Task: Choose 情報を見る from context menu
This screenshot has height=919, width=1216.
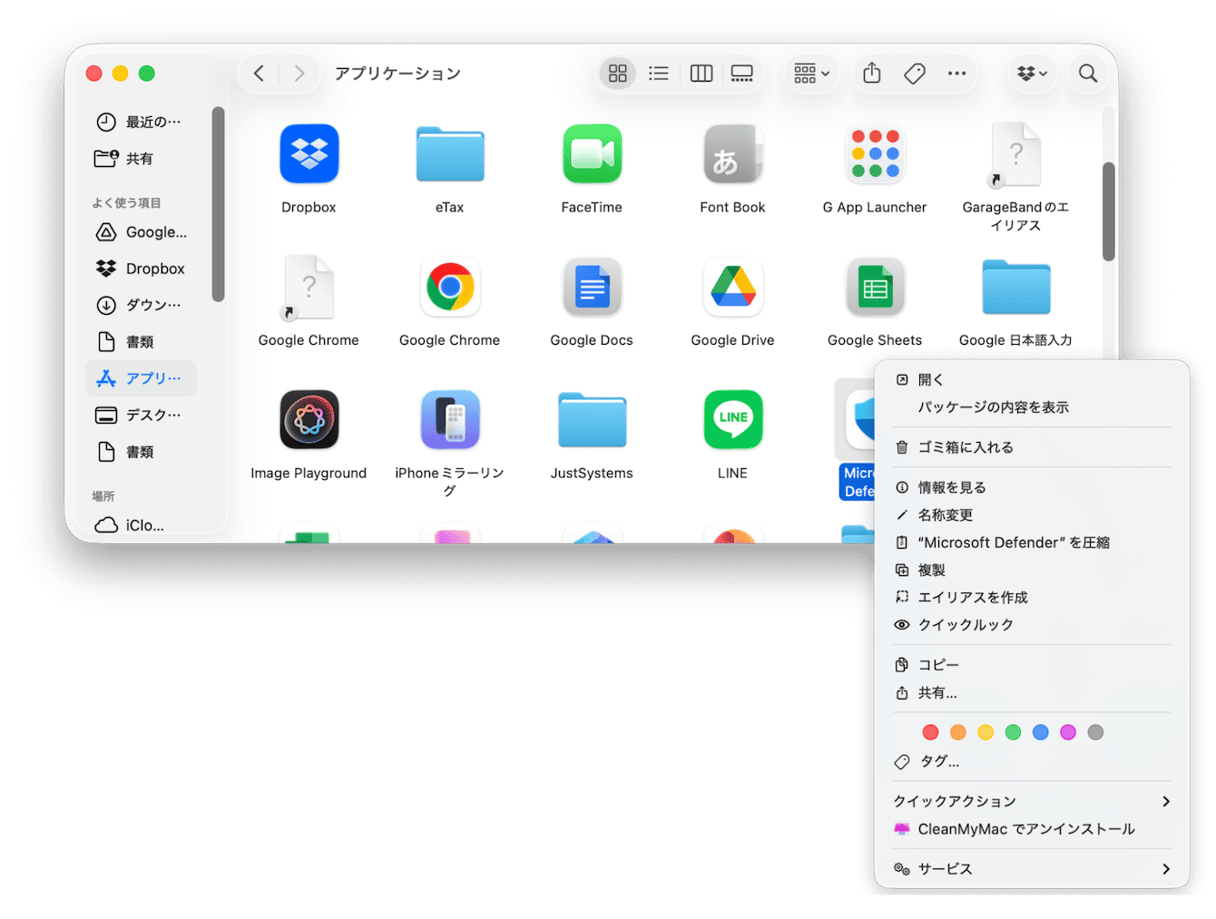Action: click(x=1032, y=487)
